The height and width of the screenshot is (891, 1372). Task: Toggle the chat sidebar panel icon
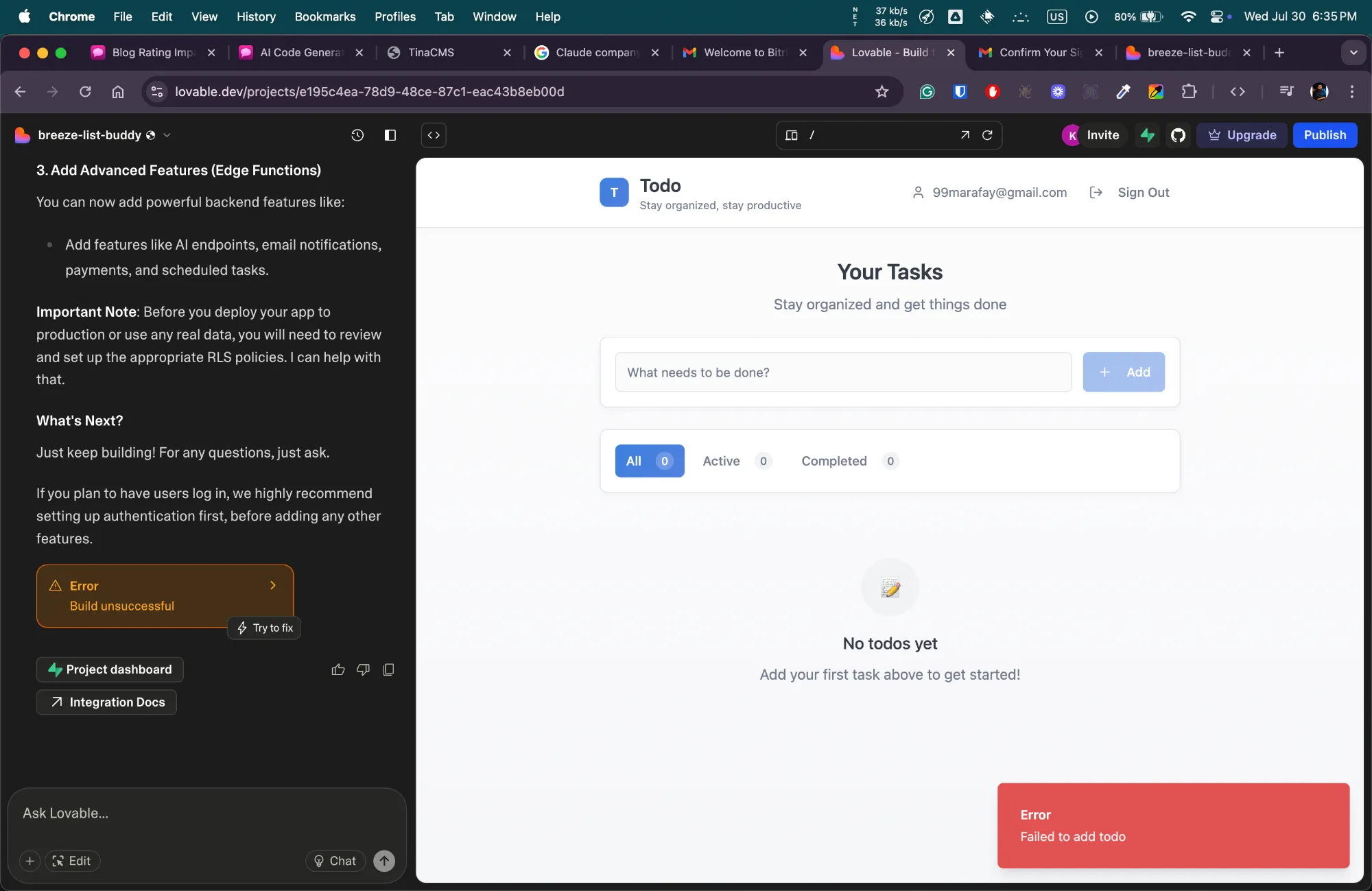pyautogui.click(x=390, y=135)
